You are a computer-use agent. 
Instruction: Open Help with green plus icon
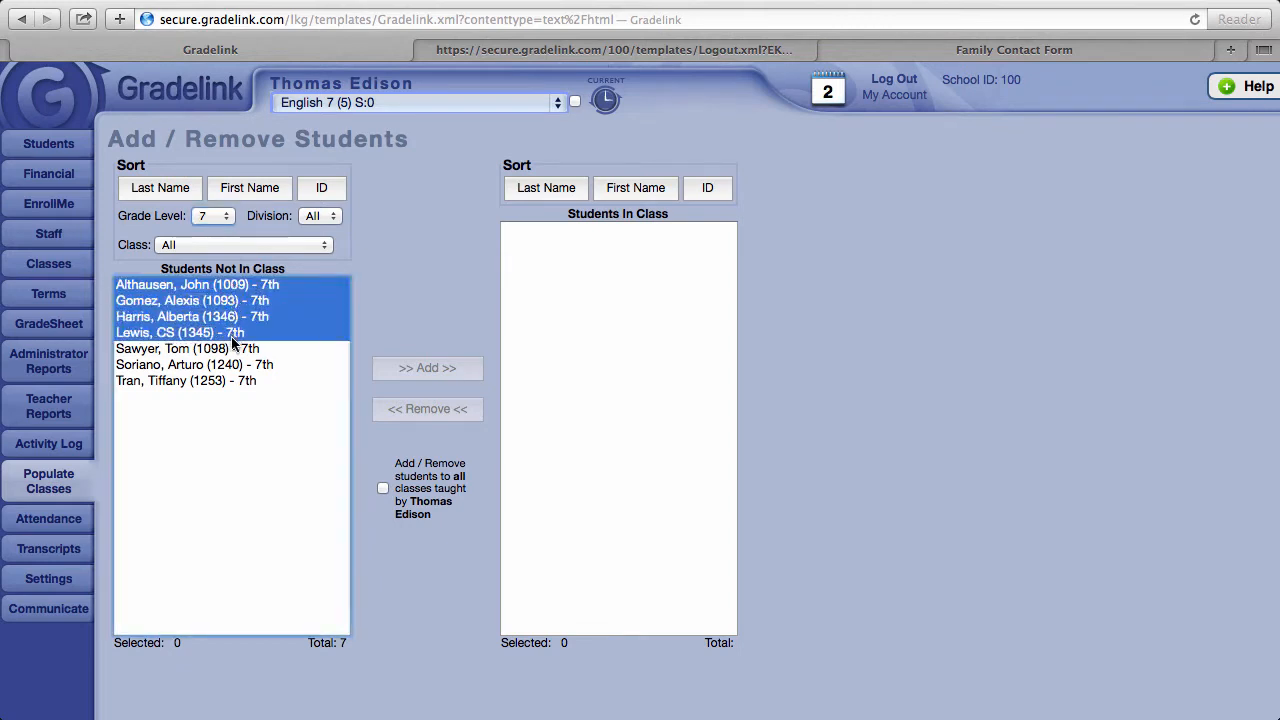point(1244,86)
